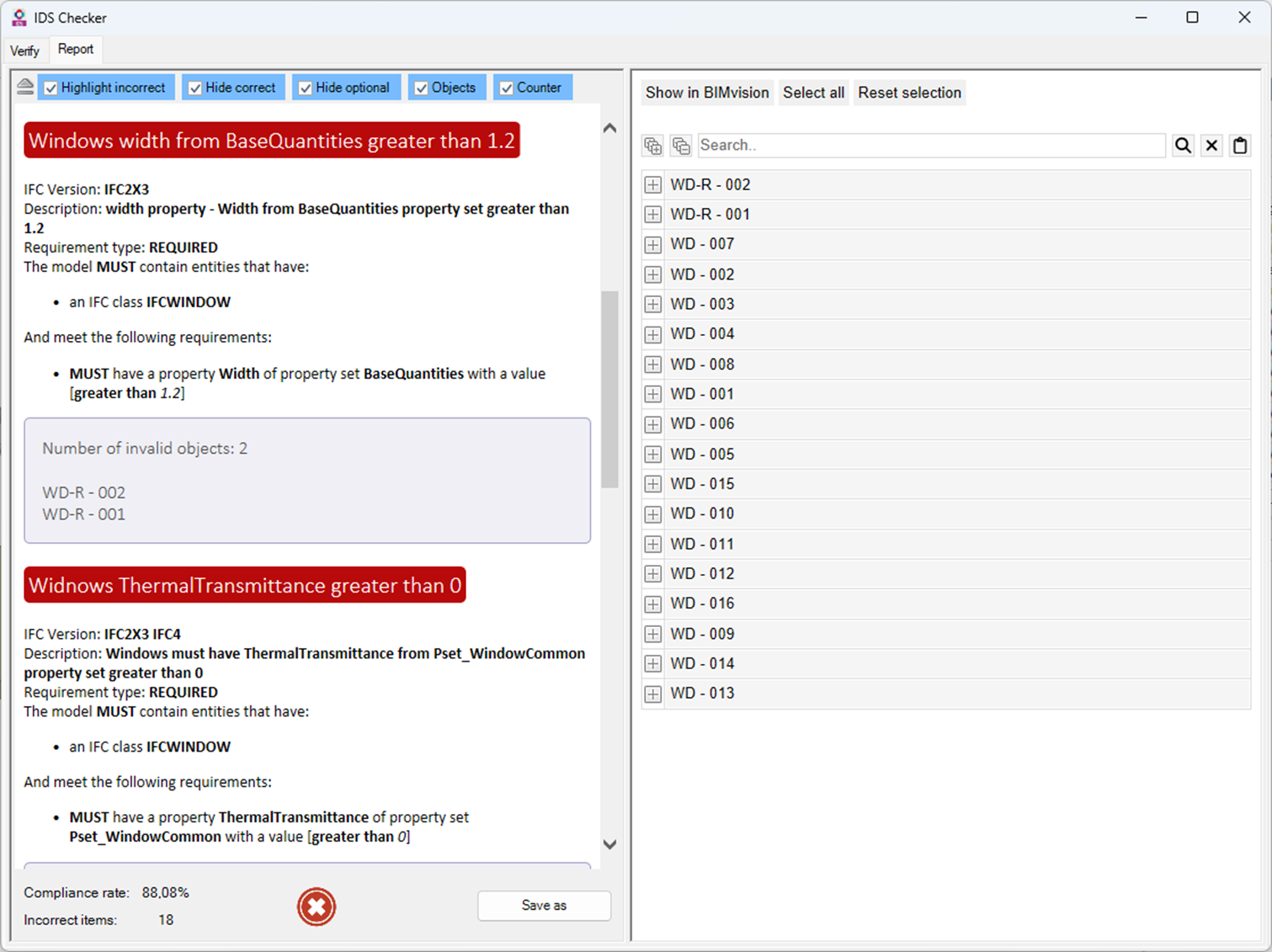Click the Incorrect items value 18

tap(166, 920)
